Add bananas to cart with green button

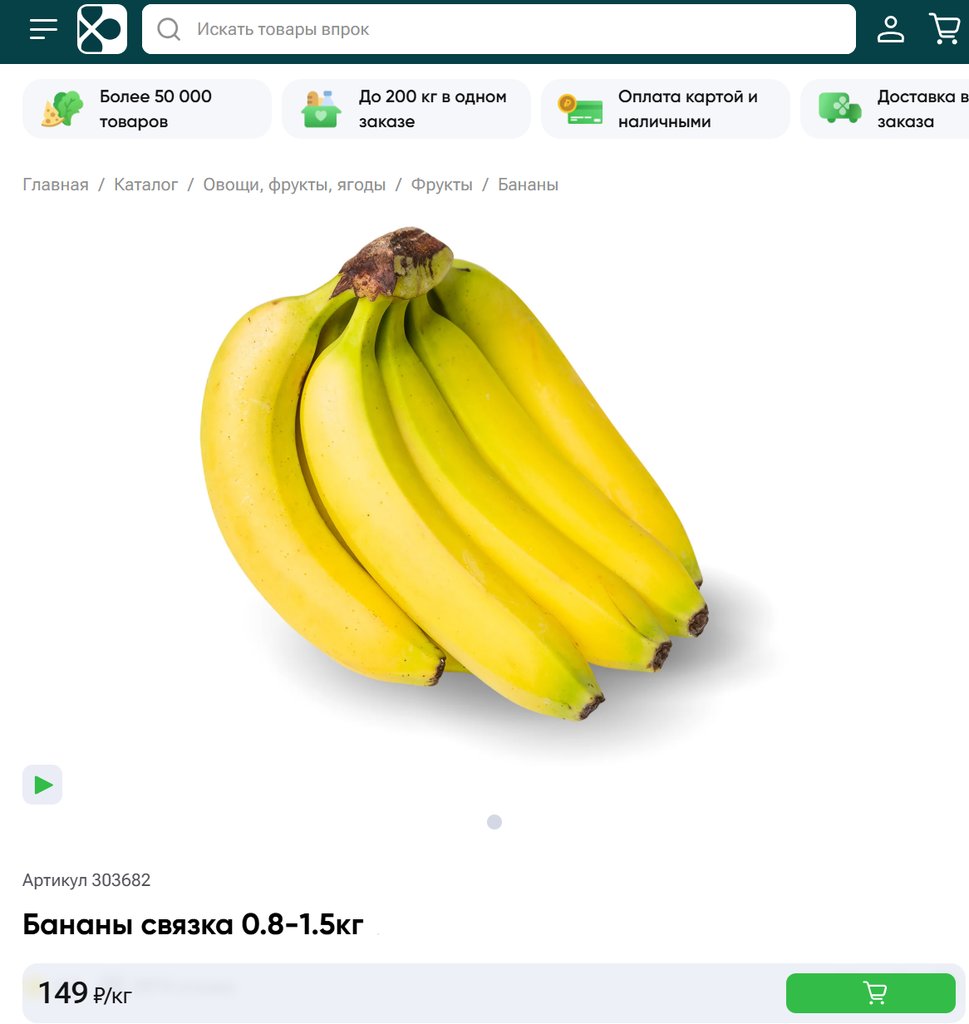point(870,993)
